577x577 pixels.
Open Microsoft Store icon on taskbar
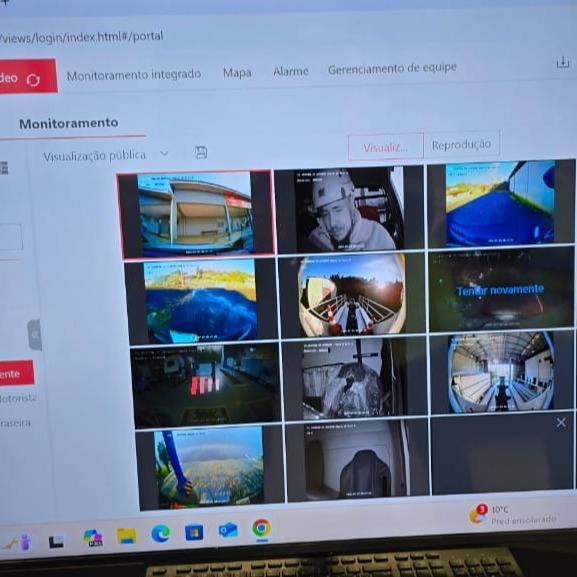point(194,532)
